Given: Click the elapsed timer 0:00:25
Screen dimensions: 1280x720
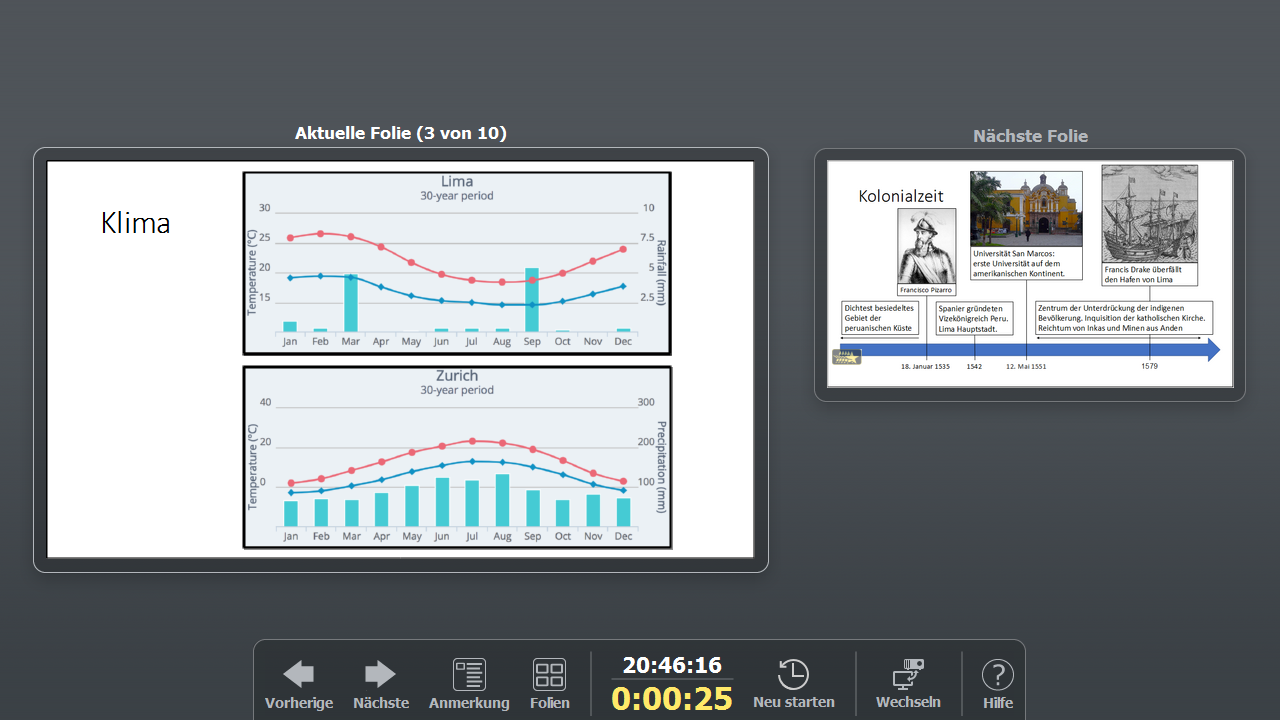Looking at the screenshot, I should point(672,698).
